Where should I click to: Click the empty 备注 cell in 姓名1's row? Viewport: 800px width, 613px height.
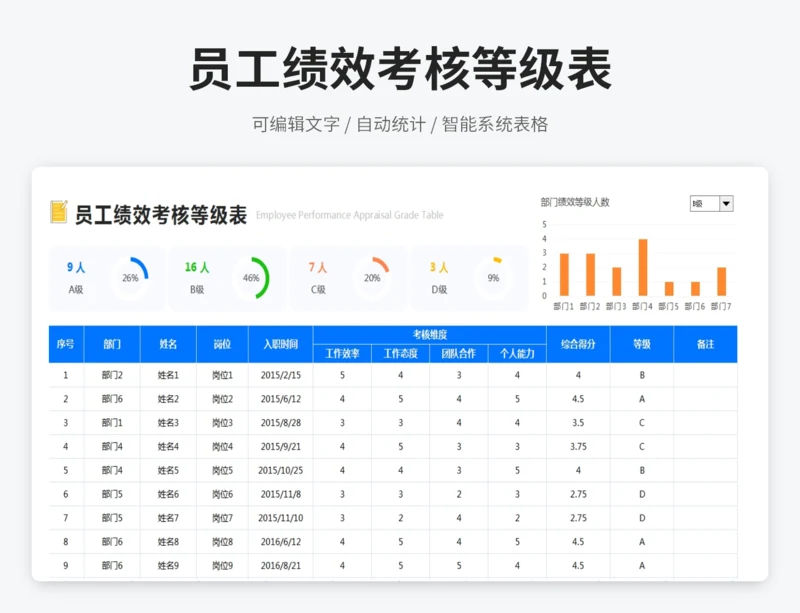coord(706,375)
